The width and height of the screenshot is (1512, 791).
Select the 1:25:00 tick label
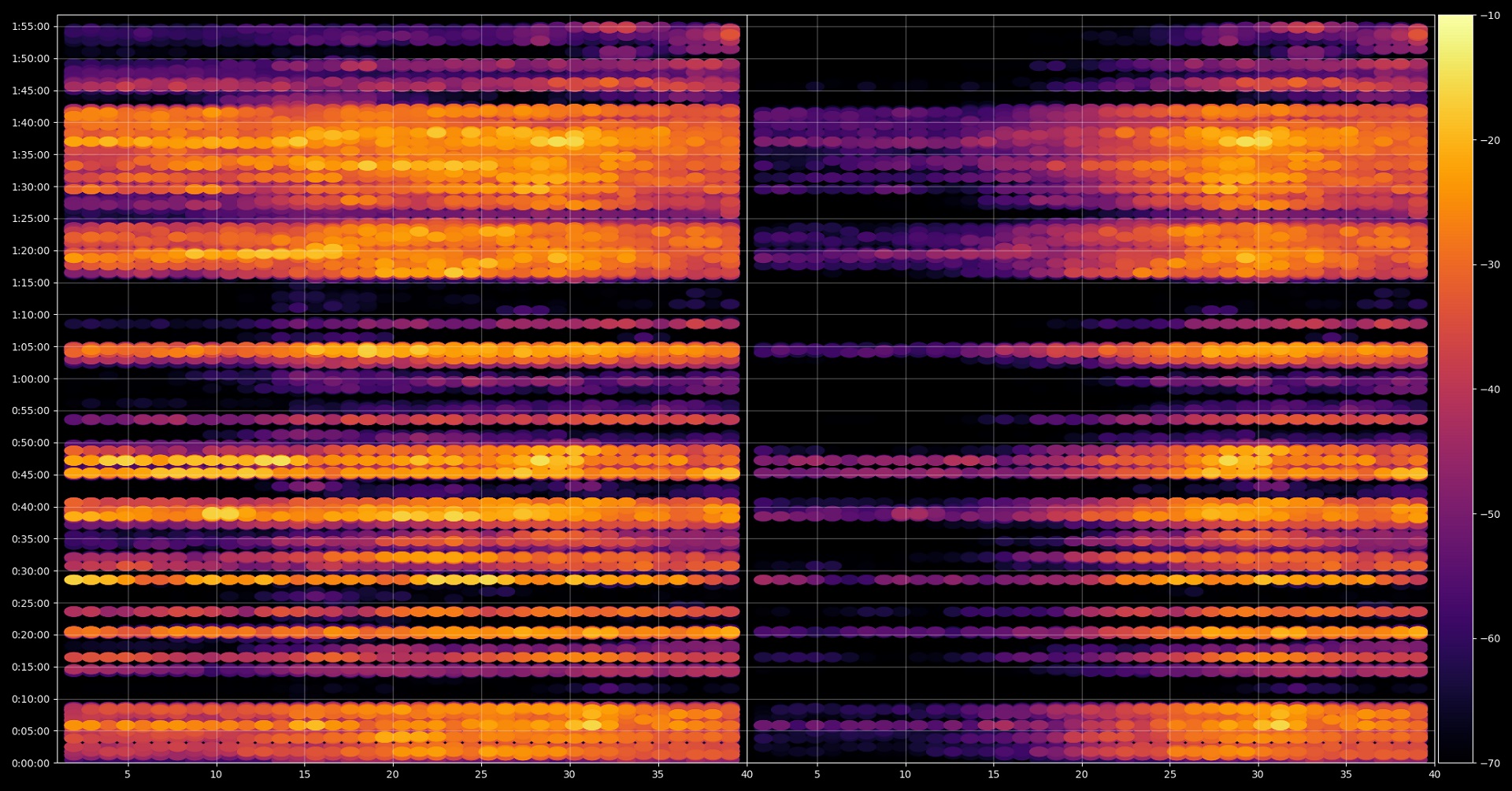pyautogui.click(x=31, y=219)
